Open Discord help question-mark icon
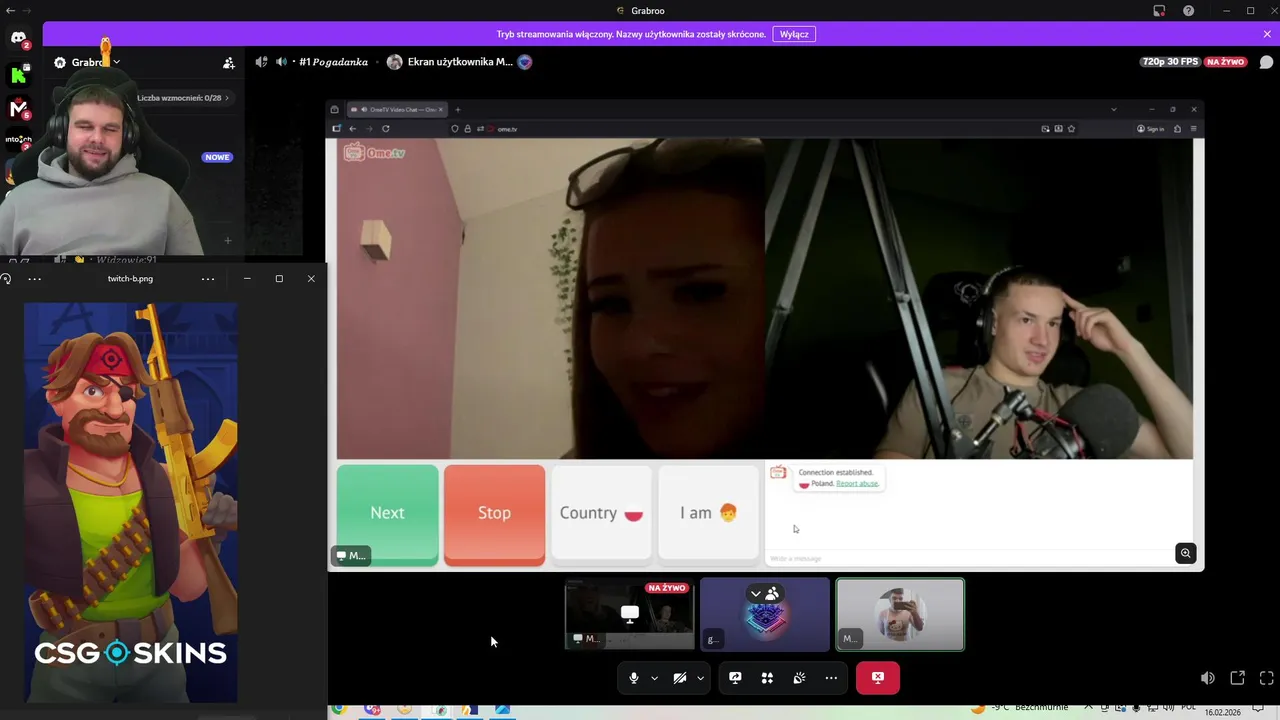Screen dimensions: 1280x720 1188,11
